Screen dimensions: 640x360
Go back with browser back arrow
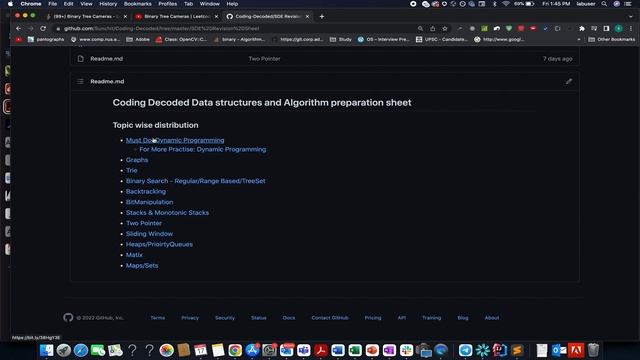[x=18, y=28]
